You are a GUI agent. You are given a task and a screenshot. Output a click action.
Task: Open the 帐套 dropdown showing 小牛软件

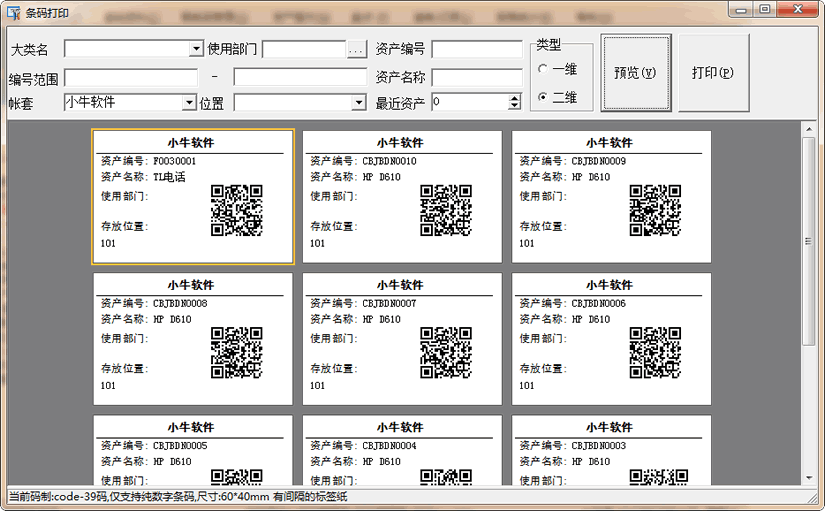coord(189,103)
